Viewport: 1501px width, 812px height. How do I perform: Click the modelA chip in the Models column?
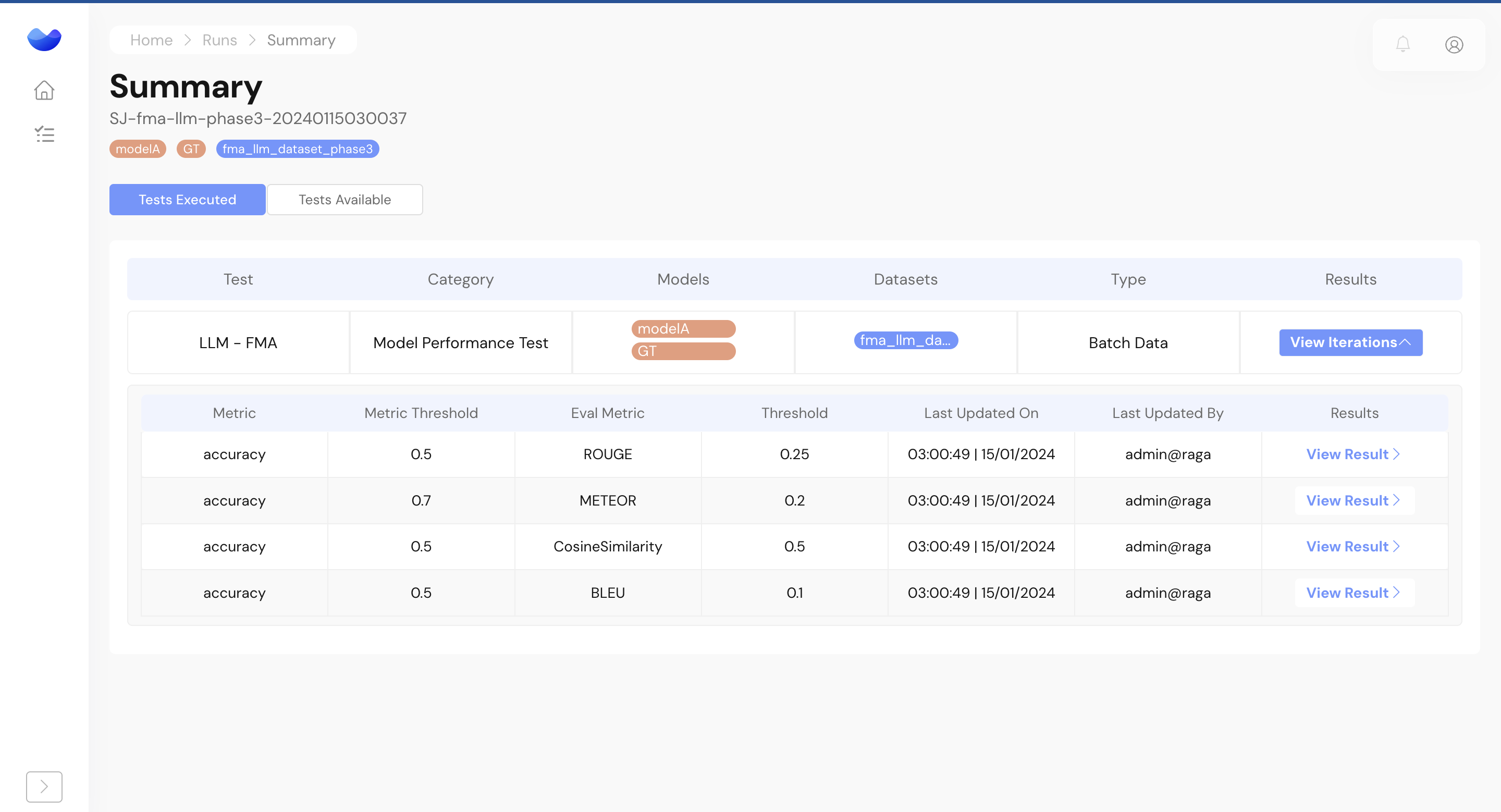click(683, 329)
